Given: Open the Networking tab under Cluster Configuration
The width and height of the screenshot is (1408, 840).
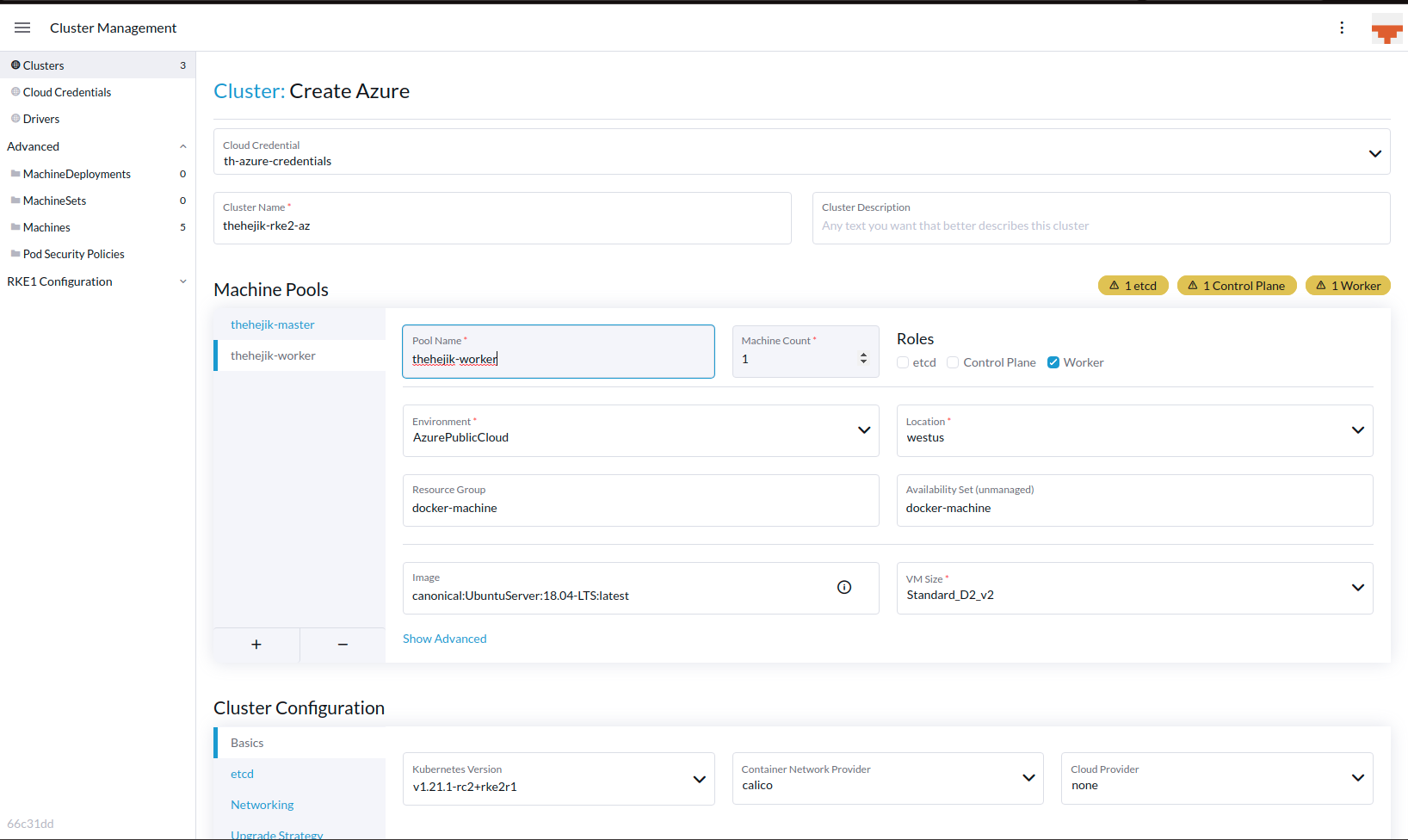Looking at the screenshot, I should 262,805.
